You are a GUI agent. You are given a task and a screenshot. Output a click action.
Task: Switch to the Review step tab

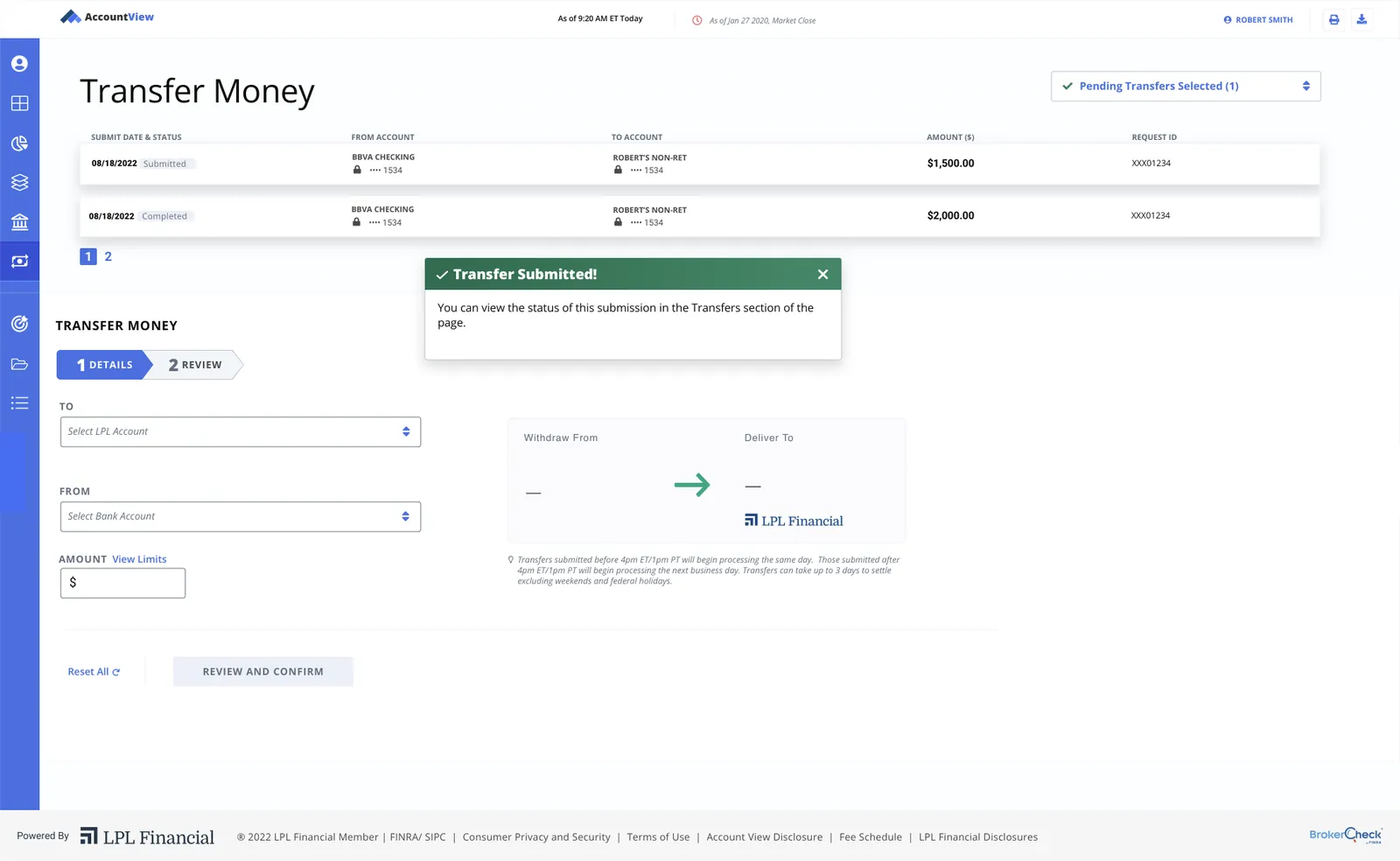[196, 365]
